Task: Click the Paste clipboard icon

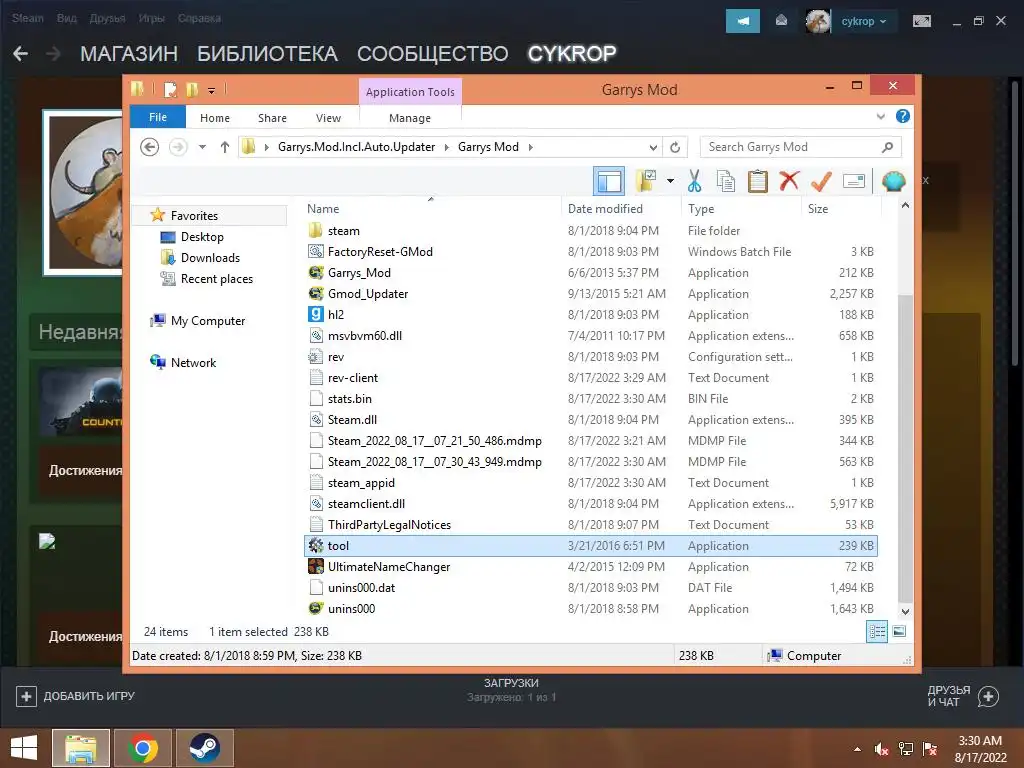Action: click(758, 181)
